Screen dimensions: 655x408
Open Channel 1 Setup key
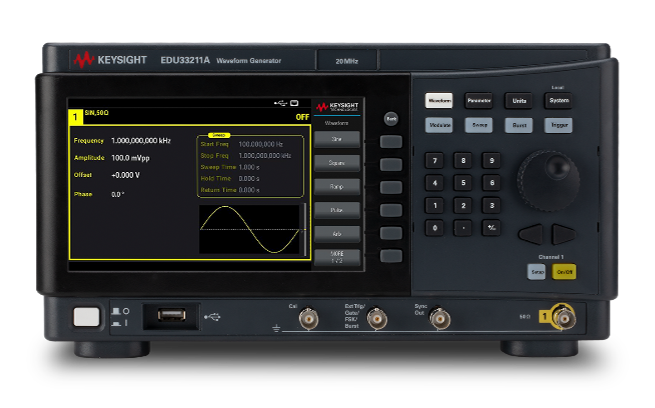click(536, 272)
